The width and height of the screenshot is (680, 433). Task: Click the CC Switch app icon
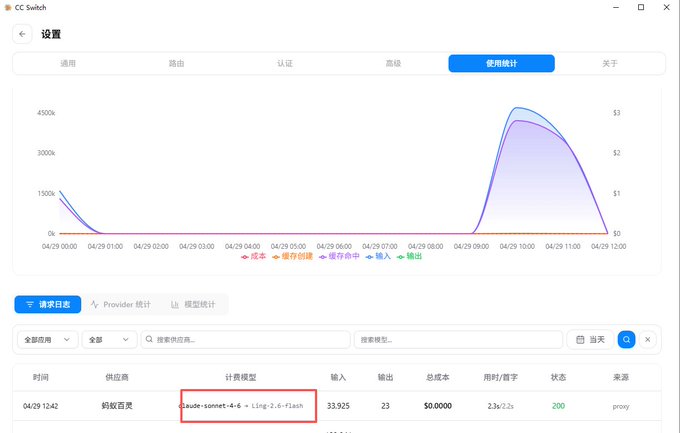[x=7, y=7]
